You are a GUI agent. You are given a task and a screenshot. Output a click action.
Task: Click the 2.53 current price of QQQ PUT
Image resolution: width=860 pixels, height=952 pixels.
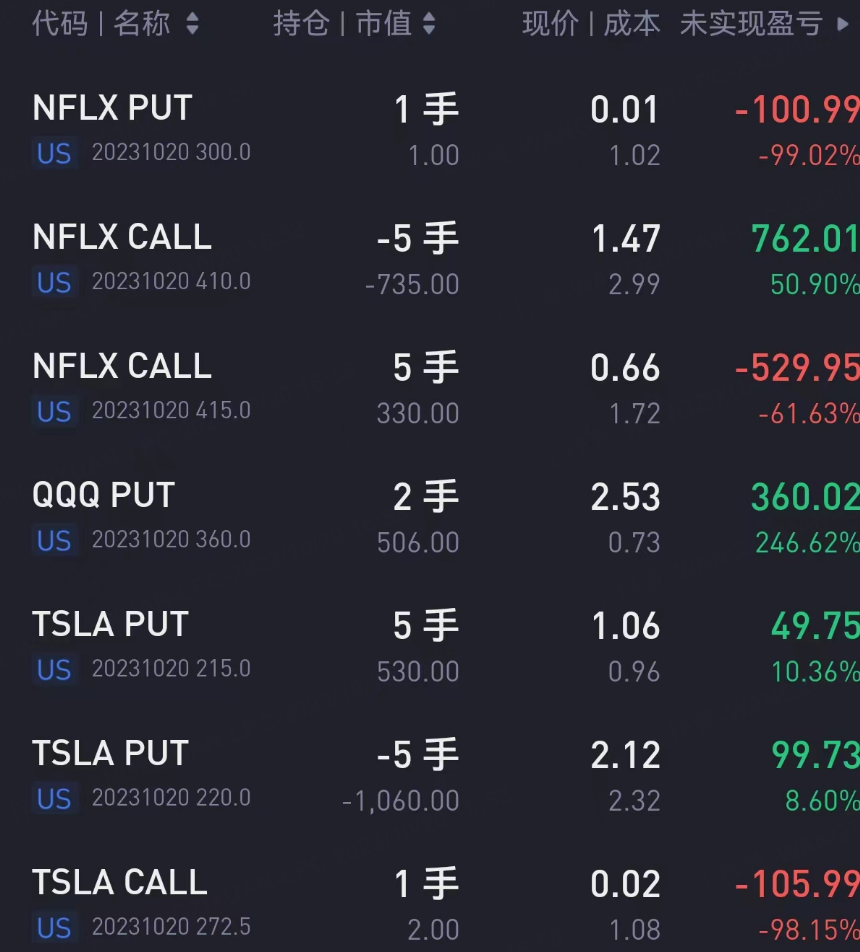(625, 497)
